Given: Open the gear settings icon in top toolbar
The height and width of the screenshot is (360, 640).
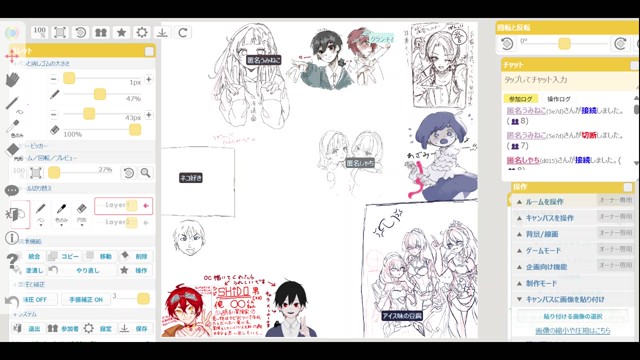Looking at the screenshot, I should pyautogui.click(x=142, y=32).
